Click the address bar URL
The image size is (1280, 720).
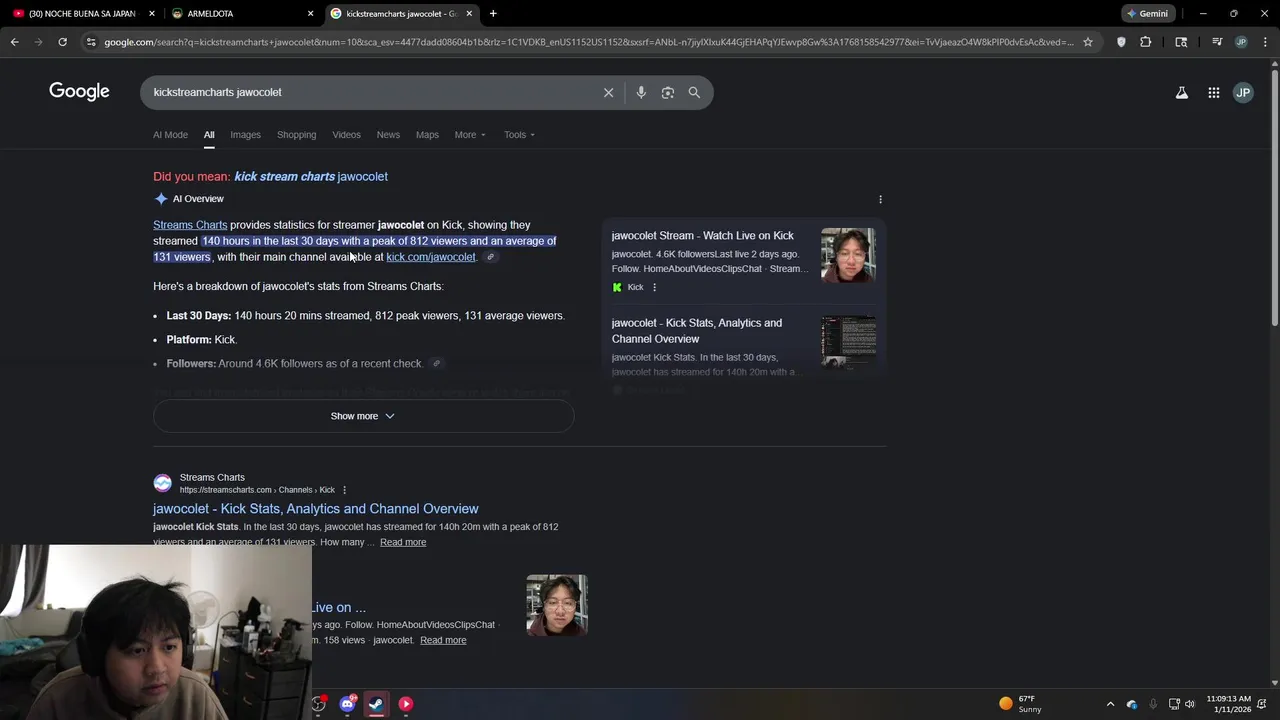pos(588,42)
